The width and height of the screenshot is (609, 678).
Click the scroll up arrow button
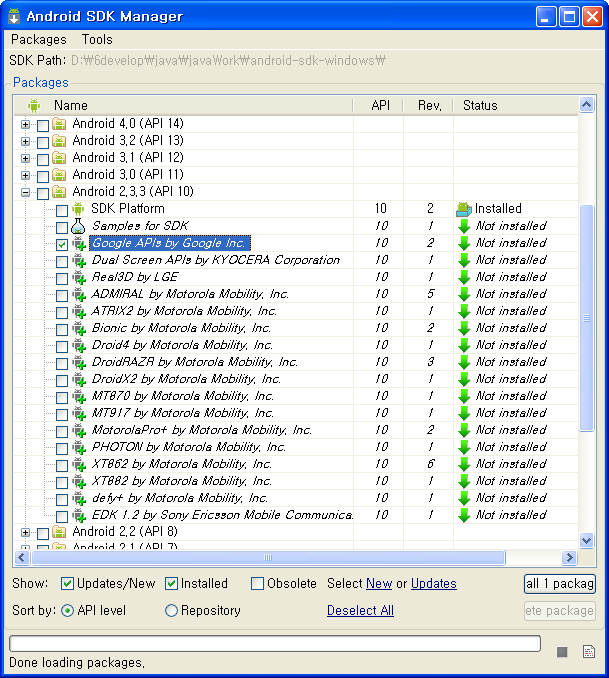coord(587,105)
